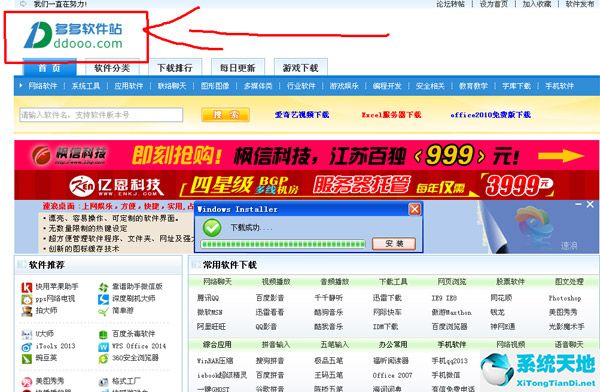Close the 速浪桌面 ad banner

(x=590, y=204)
